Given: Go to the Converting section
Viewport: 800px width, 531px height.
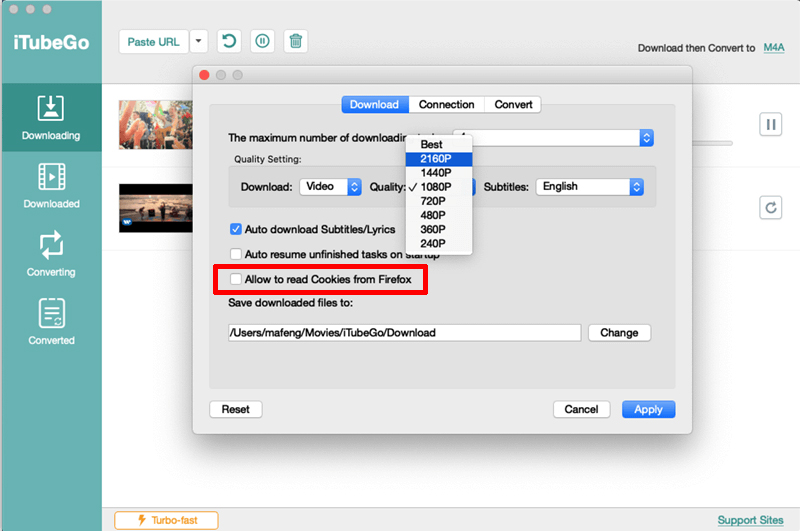Looking at the screenshot, I should pos(51,254).
